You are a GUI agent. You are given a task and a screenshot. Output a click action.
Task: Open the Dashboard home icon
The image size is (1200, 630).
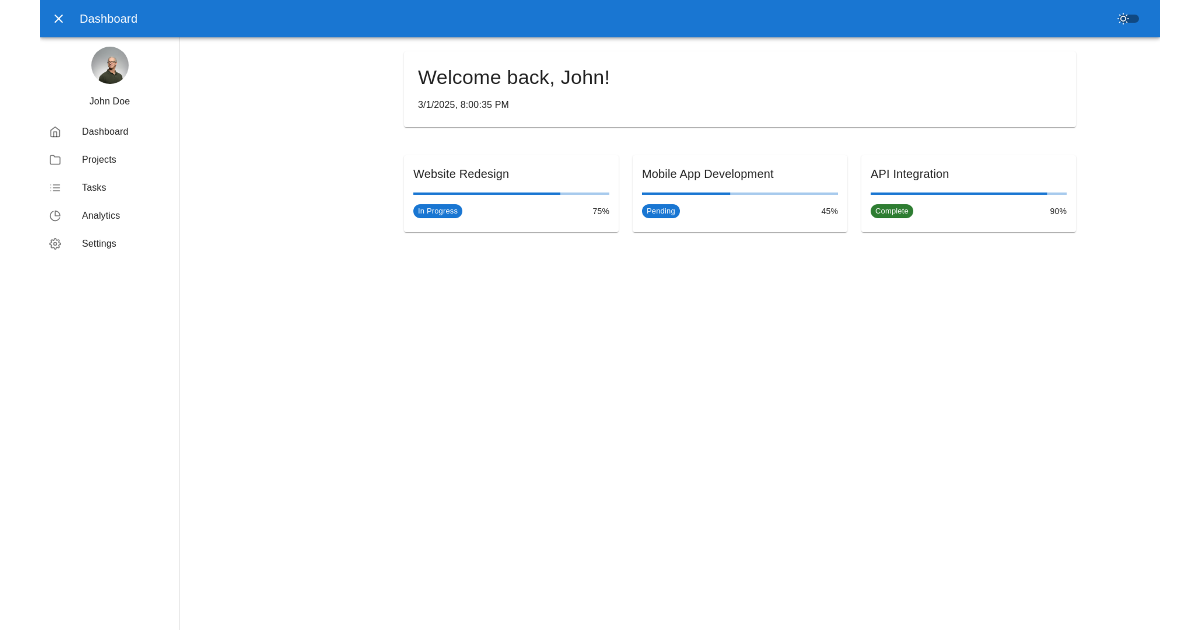(55, 131)
